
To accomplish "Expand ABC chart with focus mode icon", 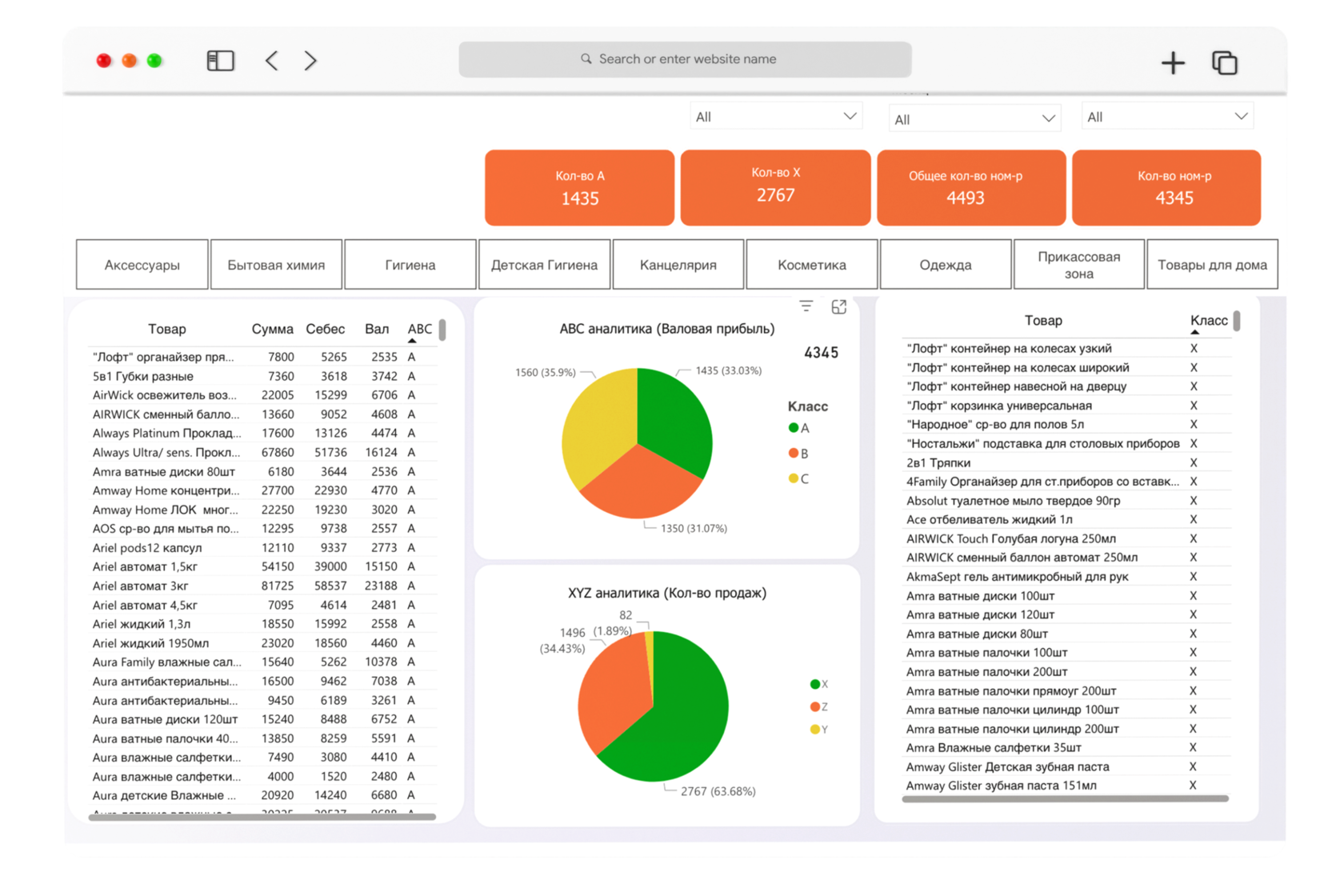I will coord(838,306).
